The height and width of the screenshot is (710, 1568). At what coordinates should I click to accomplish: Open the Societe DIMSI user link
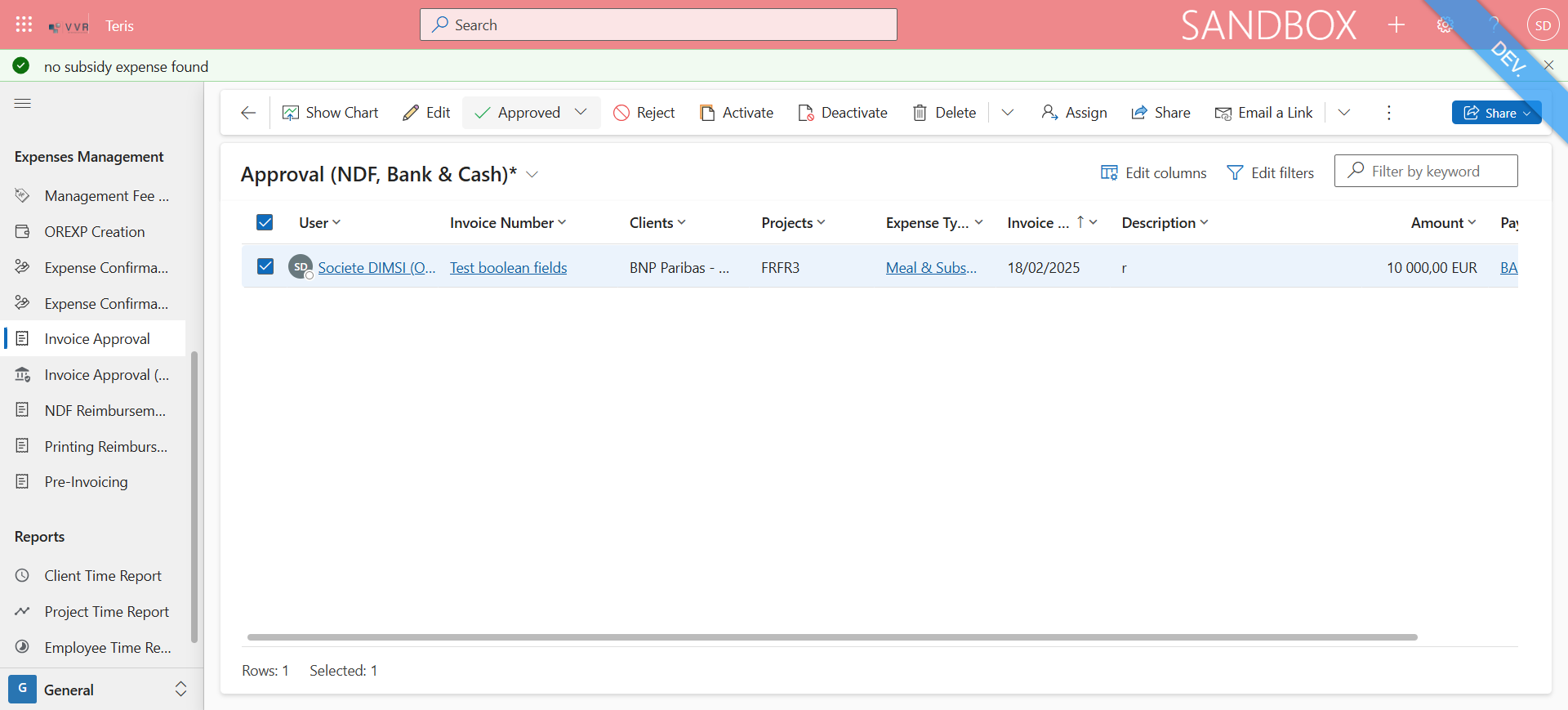pyautogui.click(x=376, y=268)
